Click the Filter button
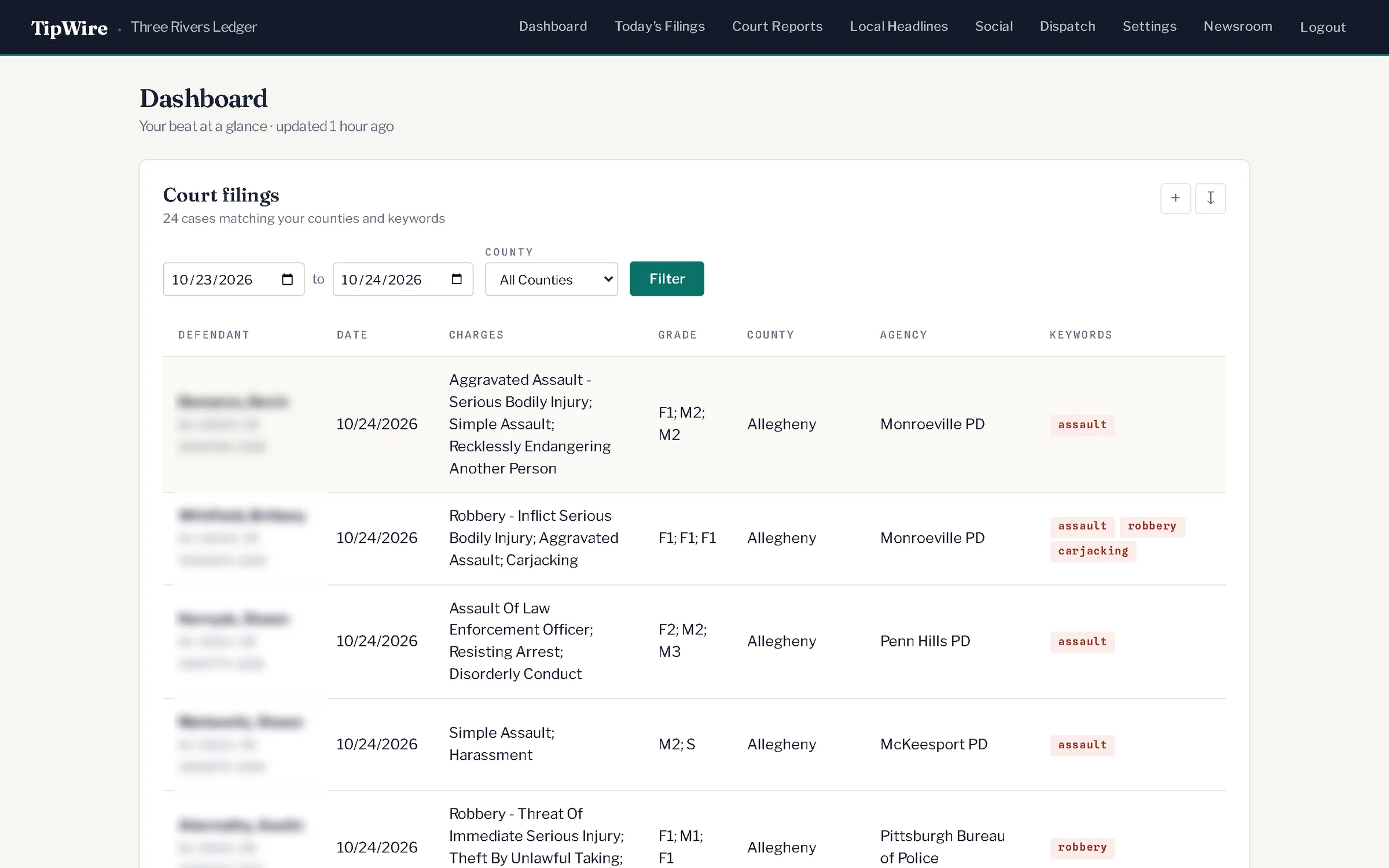The width and height of the screenshot is (1389, 868). [667, 279]
